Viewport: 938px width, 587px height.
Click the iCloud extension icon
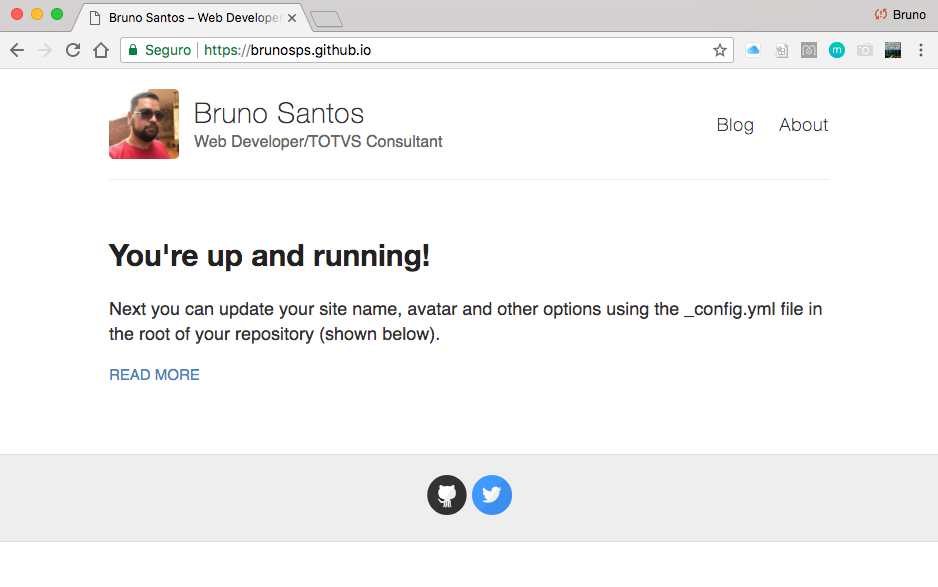pyautogui.click(x=753, y=50)
